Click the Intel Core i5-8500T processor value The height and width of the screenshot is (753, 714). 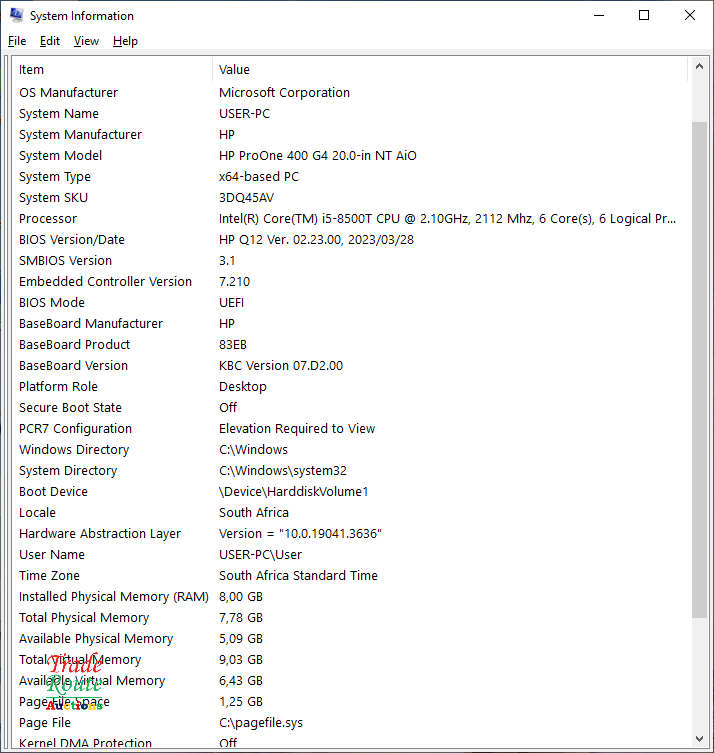coord(448,219)
